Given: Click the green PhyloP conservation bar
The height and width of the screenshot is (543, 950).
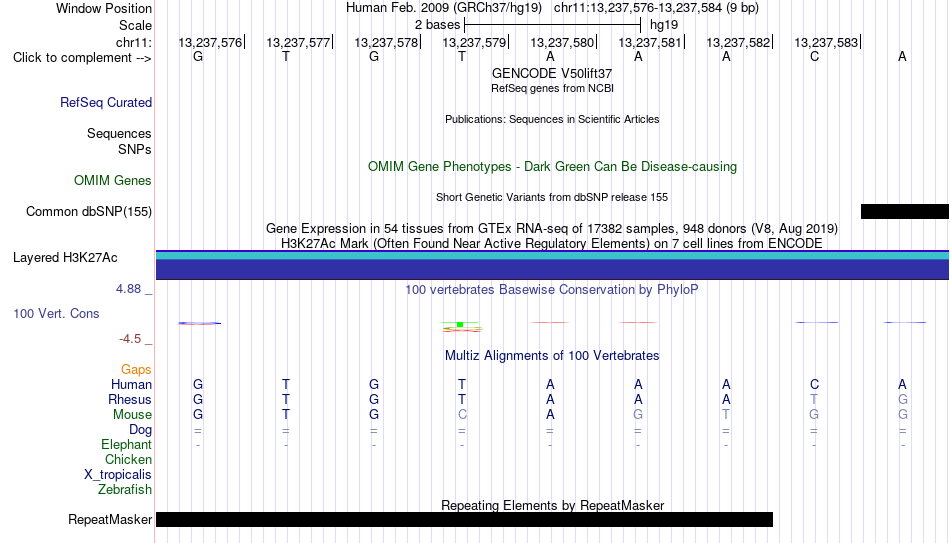Looking at the screenshot, I should tap(460, 325).
